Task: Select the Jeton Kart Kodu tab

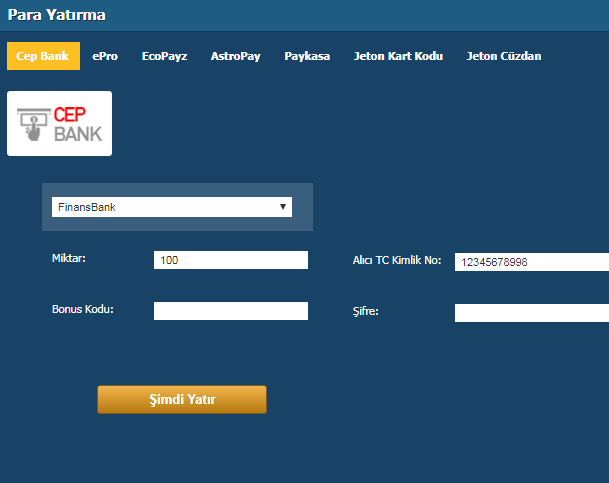Action: [x=398, y=56]
